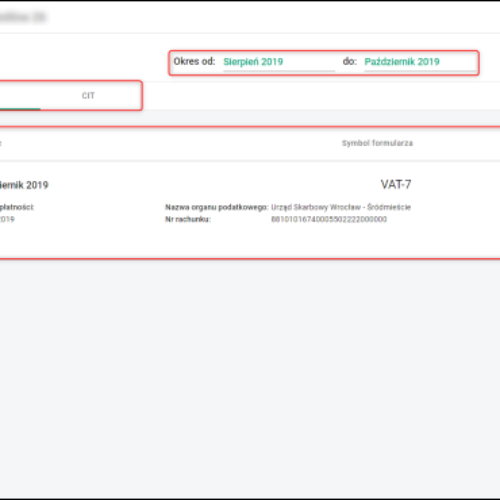Click the underline beneath Sierpień 2019 field

coord(279,71)
